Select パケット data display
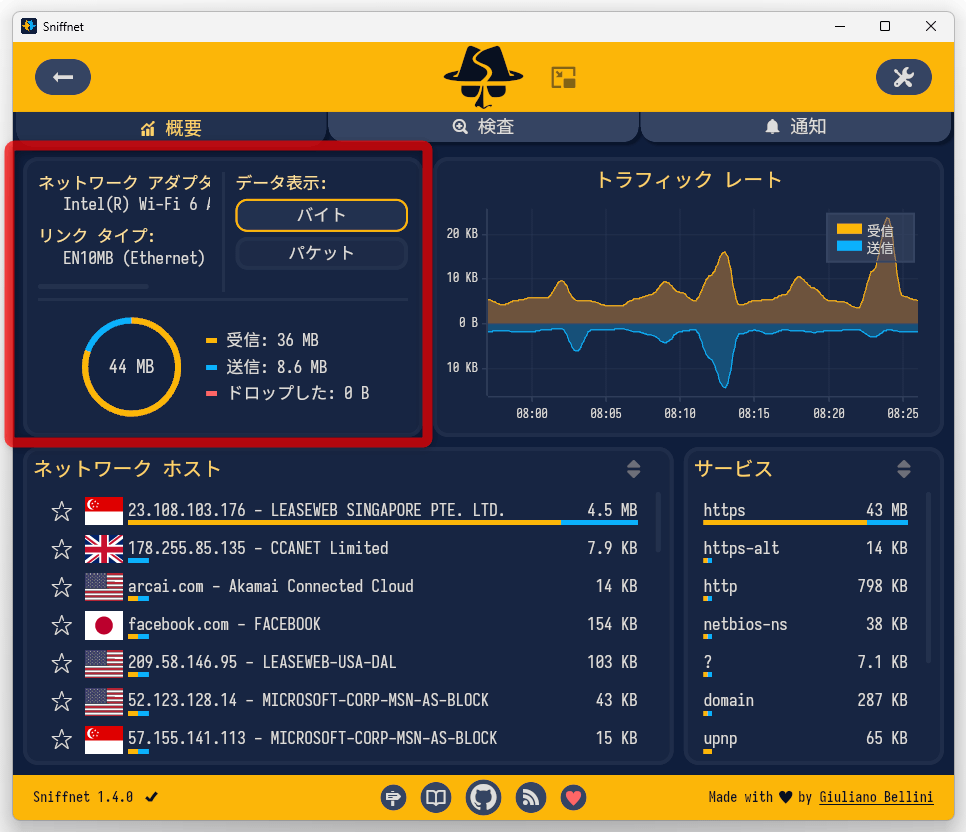 (321, 253)
